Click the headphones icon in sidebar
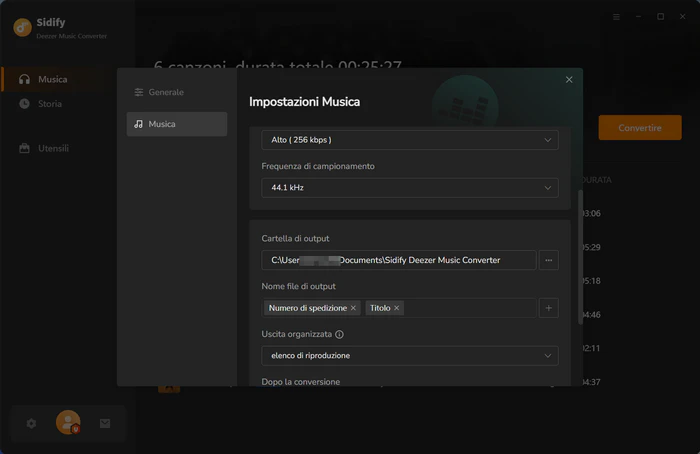700x454 pixels. pos(25,79)
